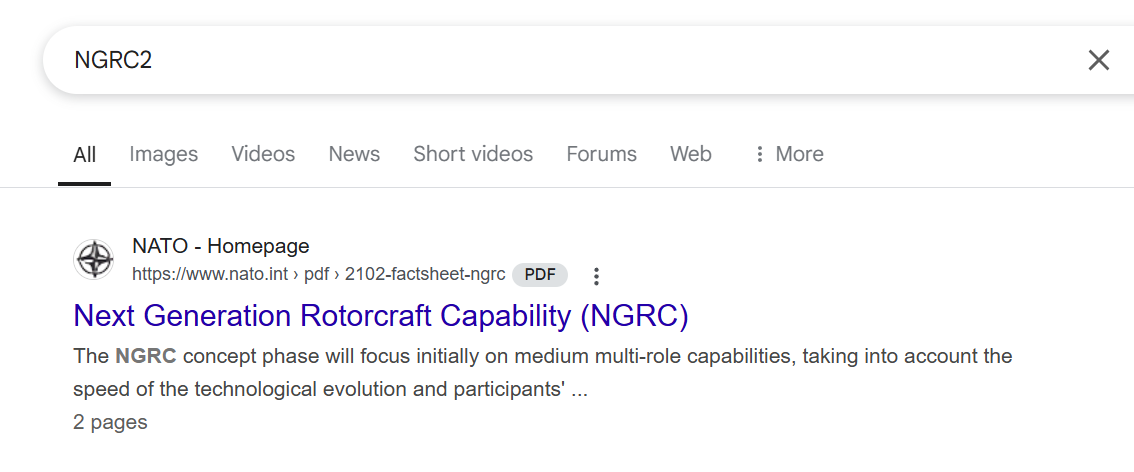
Task: Select the All results tab
Action: (x=85, y=154)
